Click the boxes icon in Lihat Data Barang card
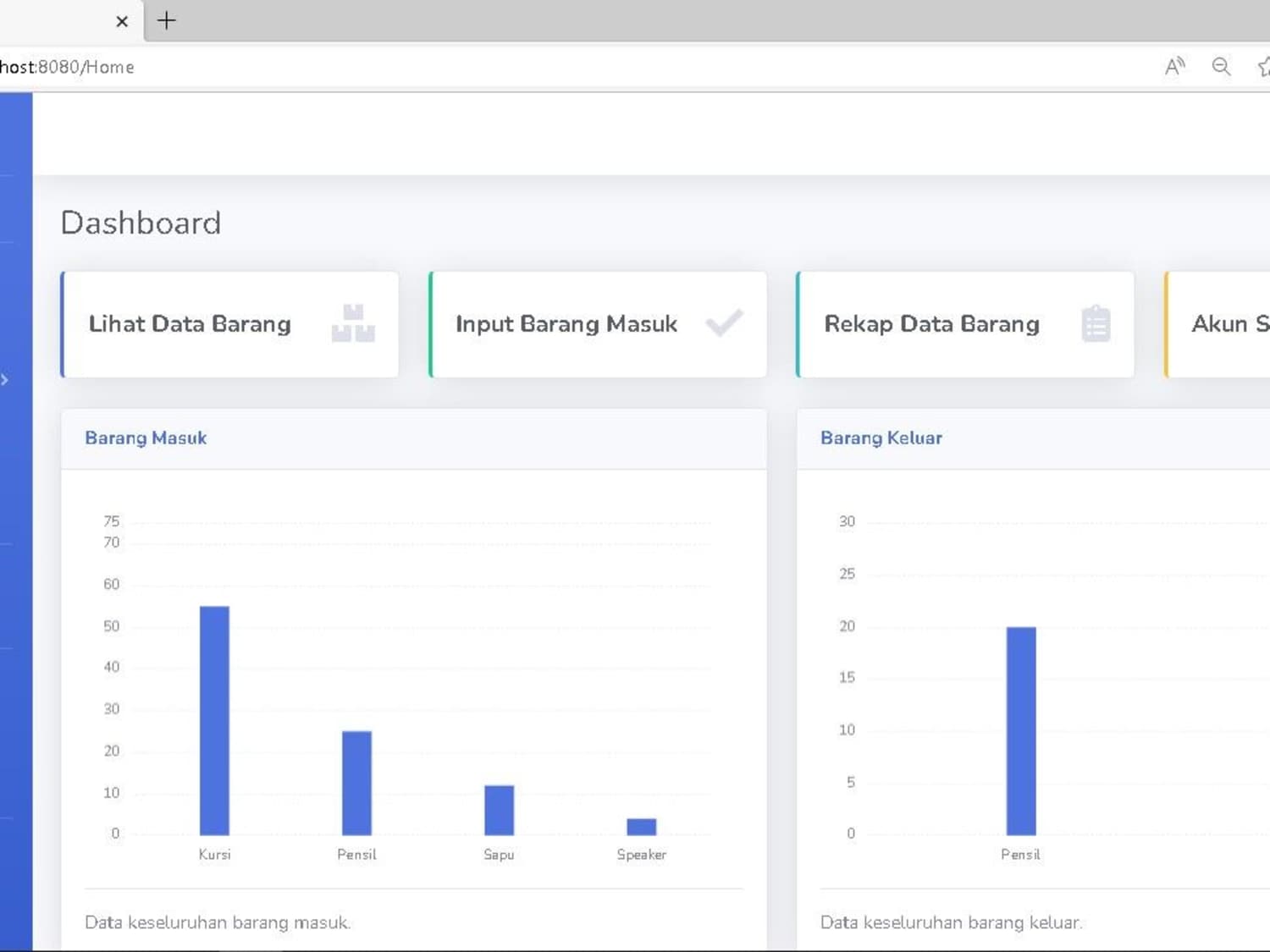Image resolution: width=1270 pixels, height=952 pixels. click(x=353, y=323)
